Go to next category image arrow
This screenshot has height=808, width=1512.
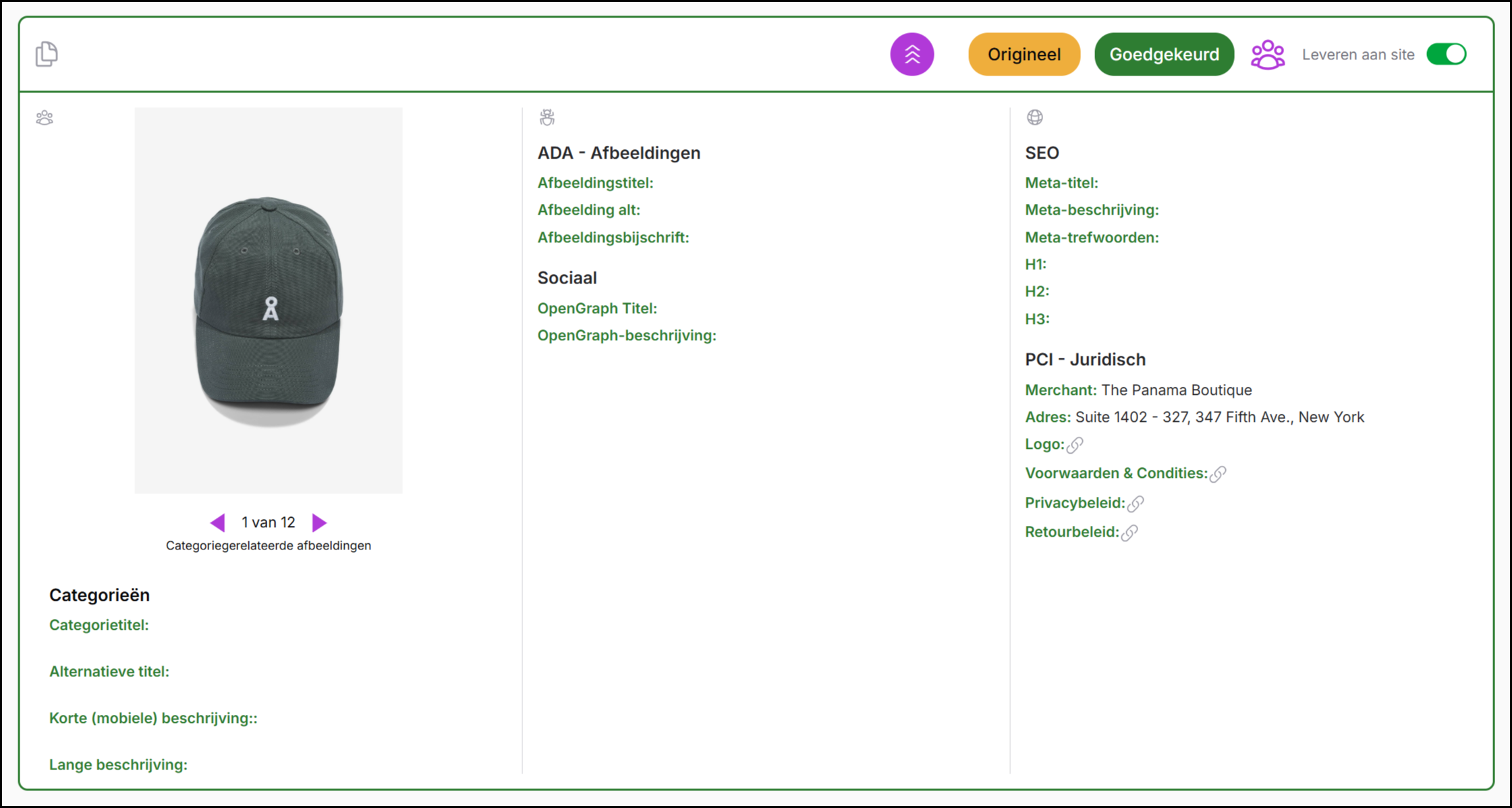point(319,522)
